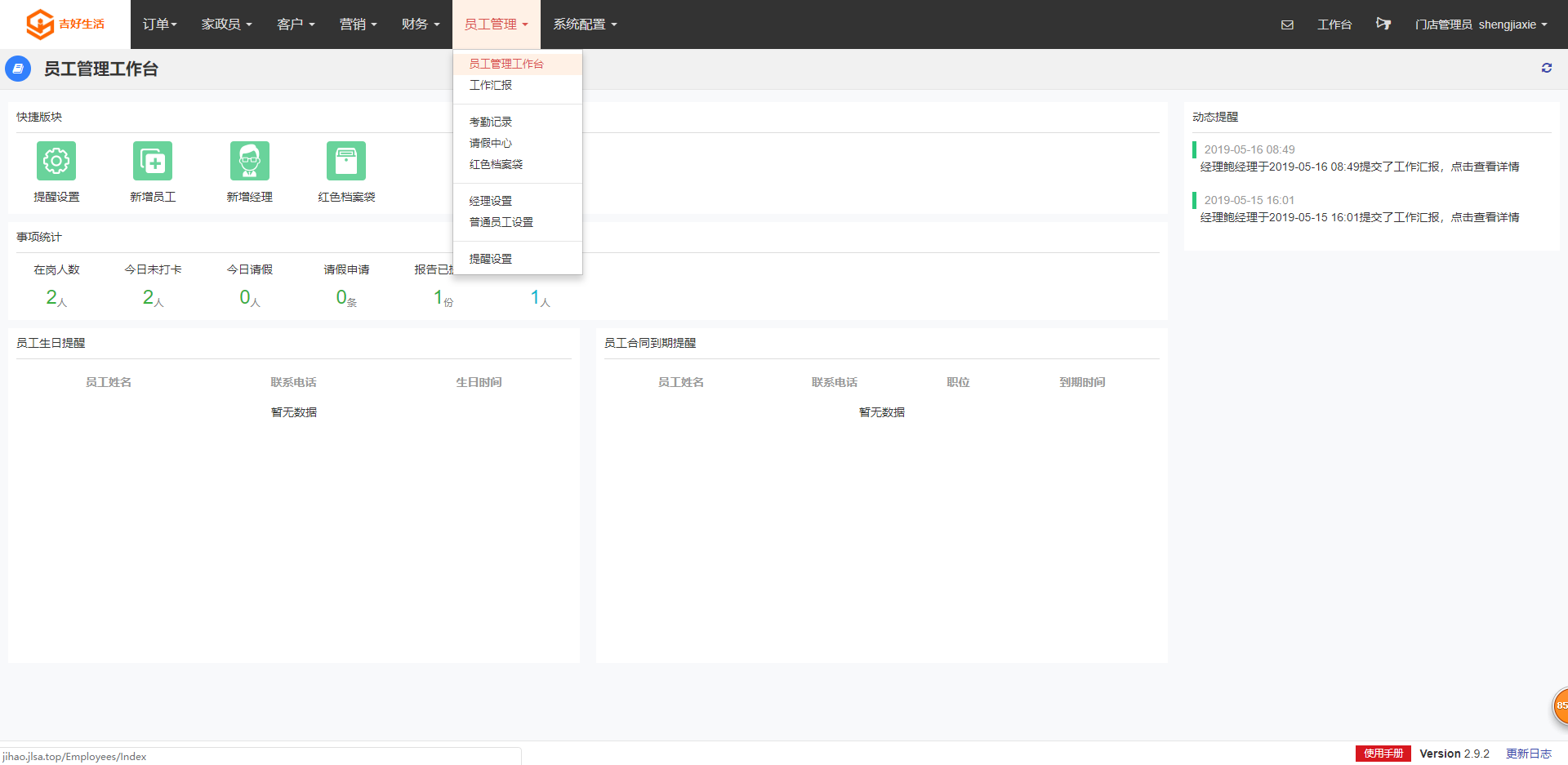1568x765 pixels.
Task: Click the 新增经理 shortcut icon
Action: 250,161
